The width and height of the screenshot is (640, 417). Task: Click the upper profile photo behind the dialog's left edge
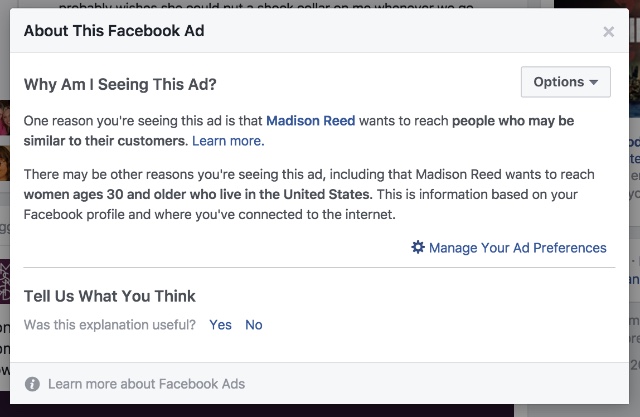coord(4,118)
